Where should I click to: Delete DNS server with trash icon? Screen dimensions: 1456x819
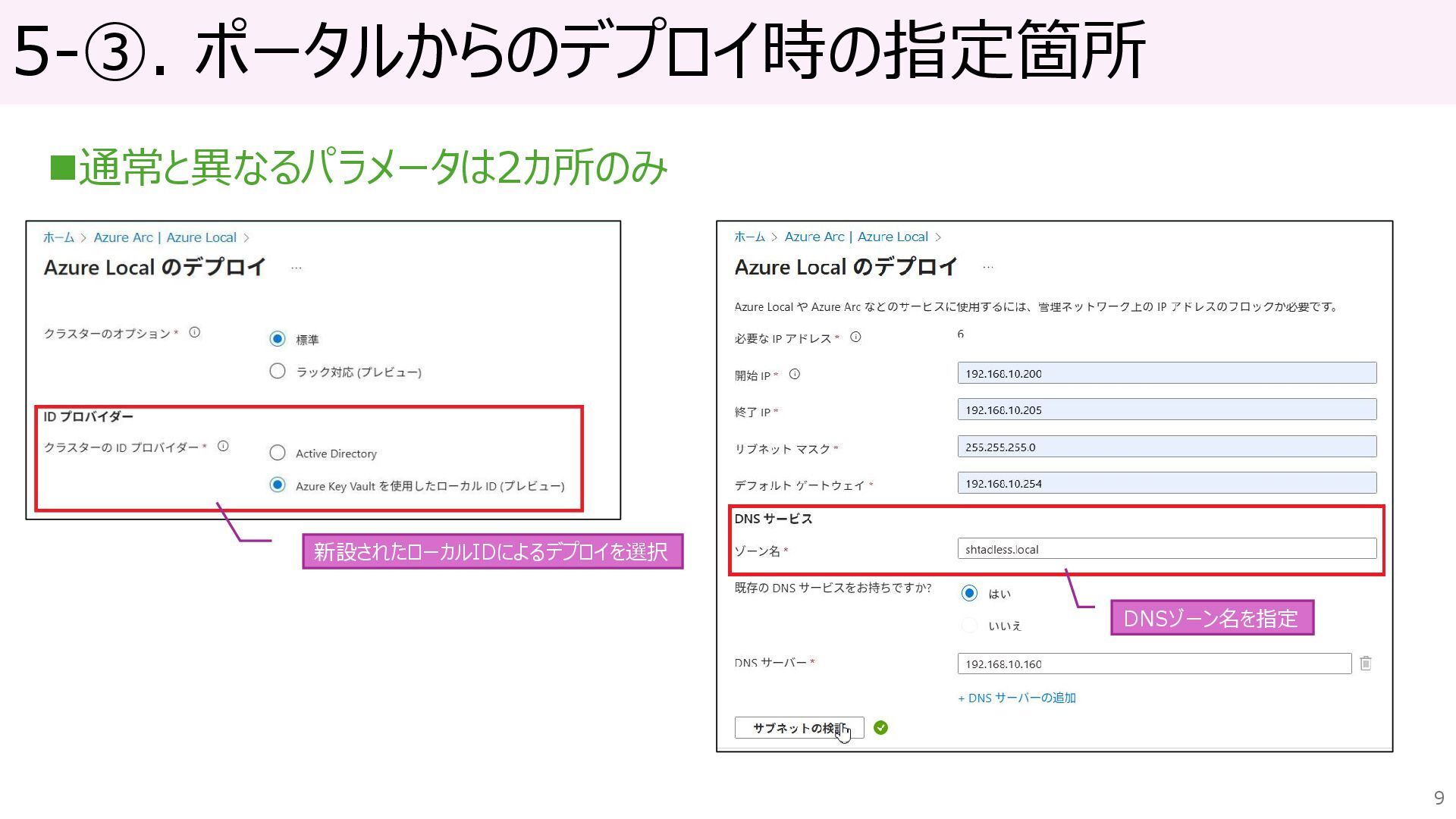tap(1365, 664)
